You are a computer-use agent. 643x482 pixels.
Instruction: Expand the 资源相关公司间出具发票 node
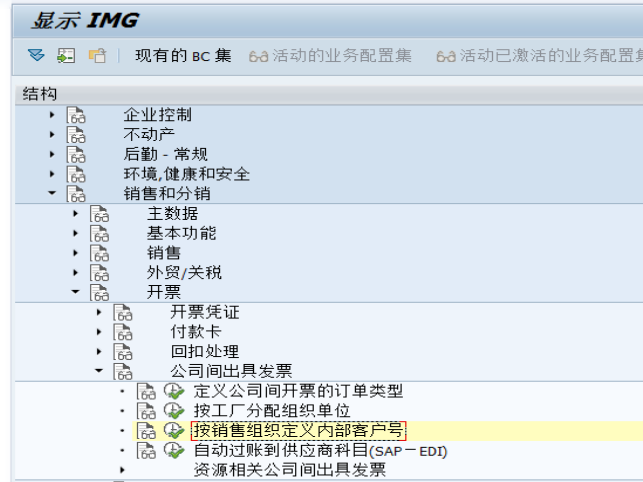[122, 470]
